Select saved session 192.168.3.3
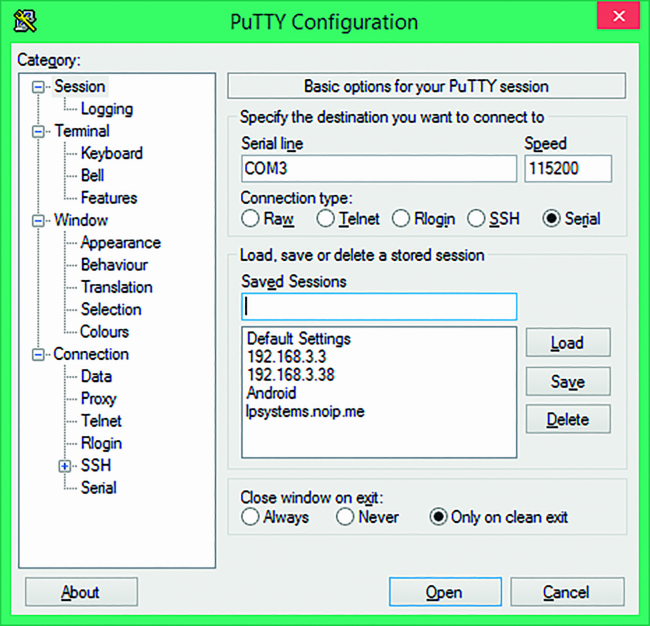 (x=287, y=357)
